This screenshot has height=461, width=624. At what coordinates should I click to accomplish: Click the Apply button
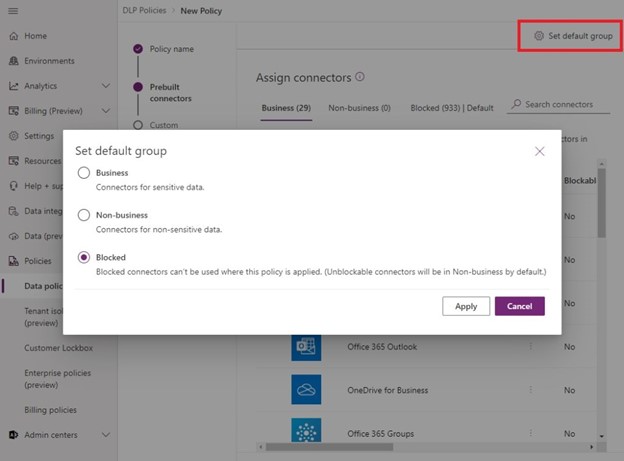click(x=466, y=306)
